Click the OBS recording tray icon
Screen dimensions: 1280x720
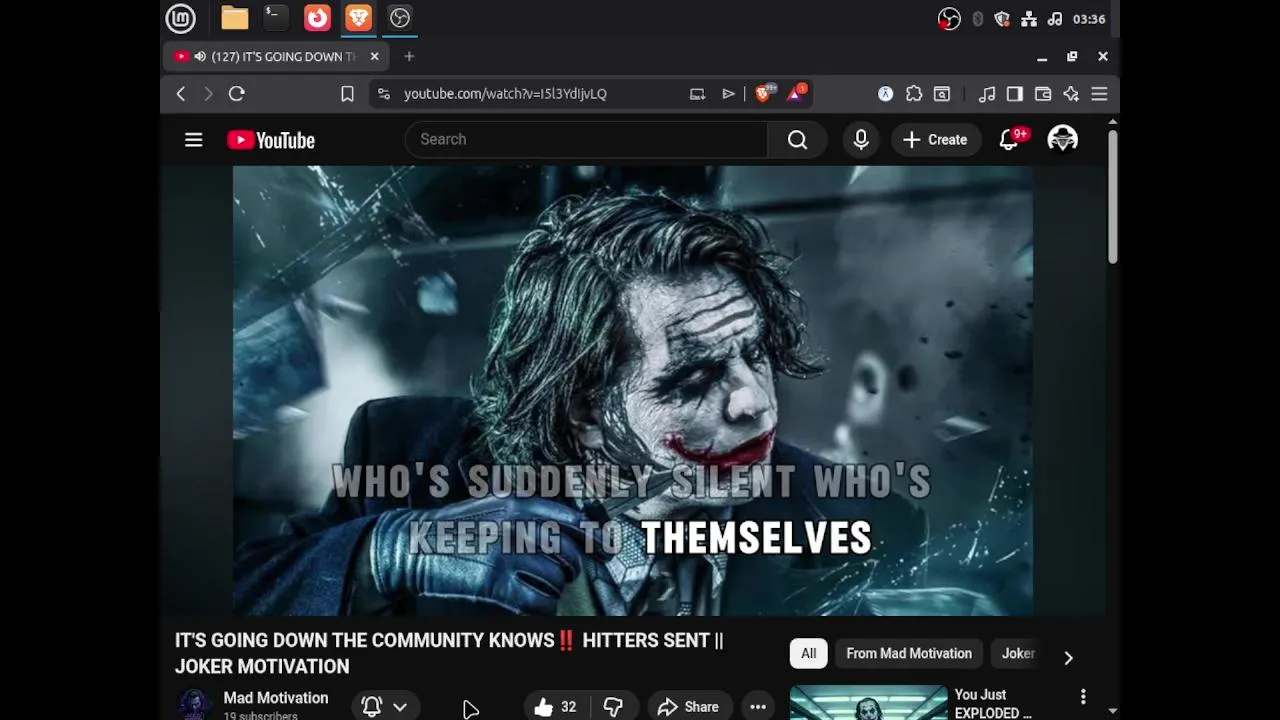949,19
